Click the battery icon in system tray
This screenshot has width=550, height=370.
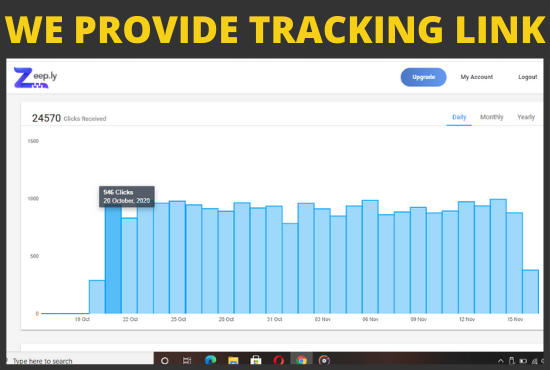pos(523,361)
